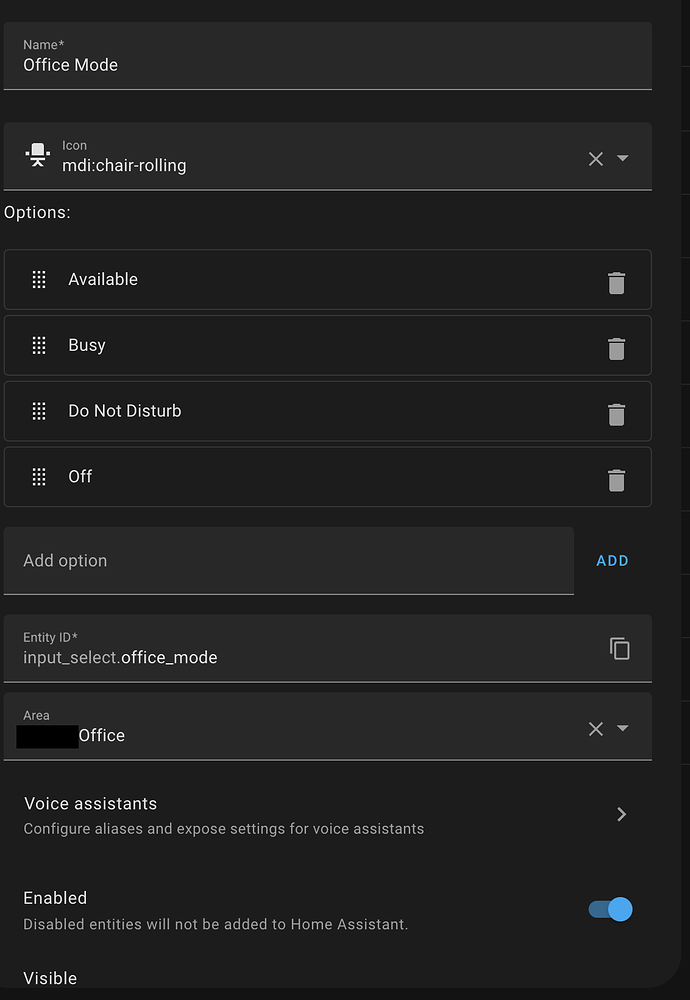The image size is (690, 1000).
Task: Clear the selected icon with the X button
Action: coord(595,158)
